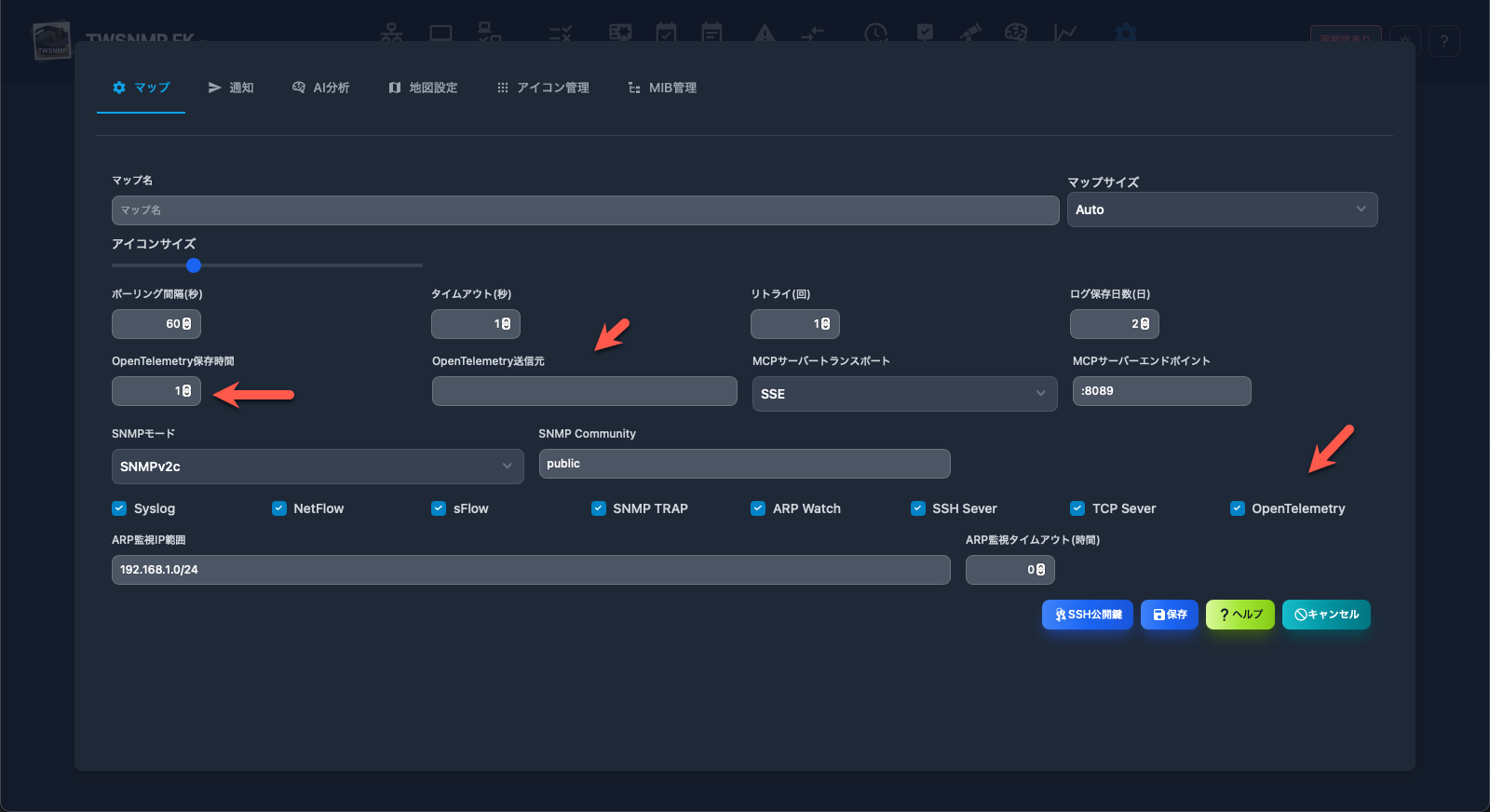
Task: Open the 通知 tab
Action: pos(231,88)
